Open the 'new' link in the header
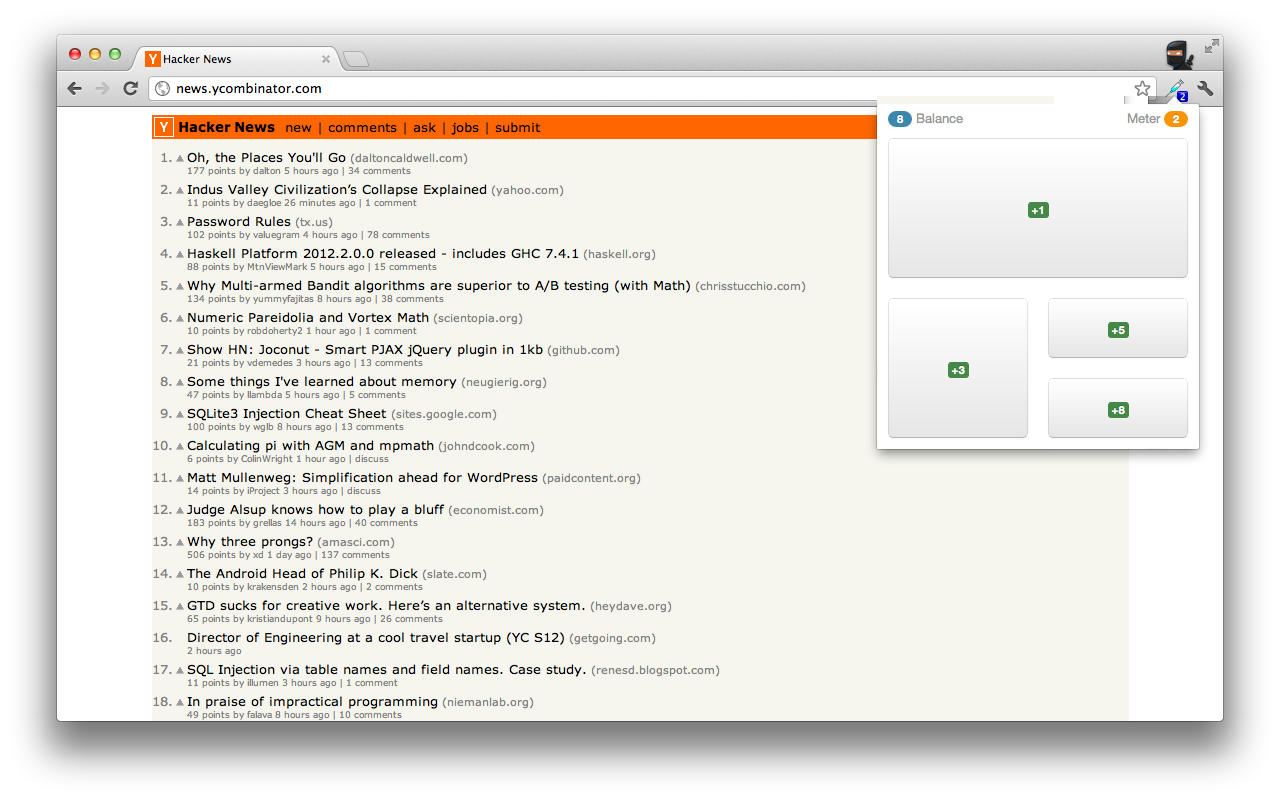1280x800 pixels. click(x=298, y=127)
